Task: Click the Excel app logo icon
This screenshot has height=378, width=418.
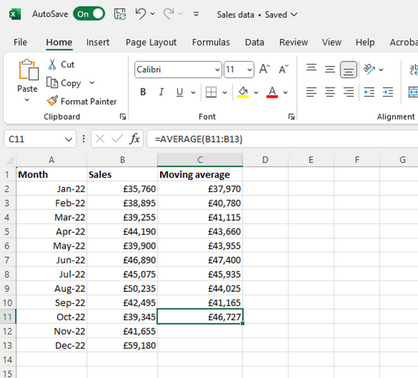Action: (x=15, y=14)
